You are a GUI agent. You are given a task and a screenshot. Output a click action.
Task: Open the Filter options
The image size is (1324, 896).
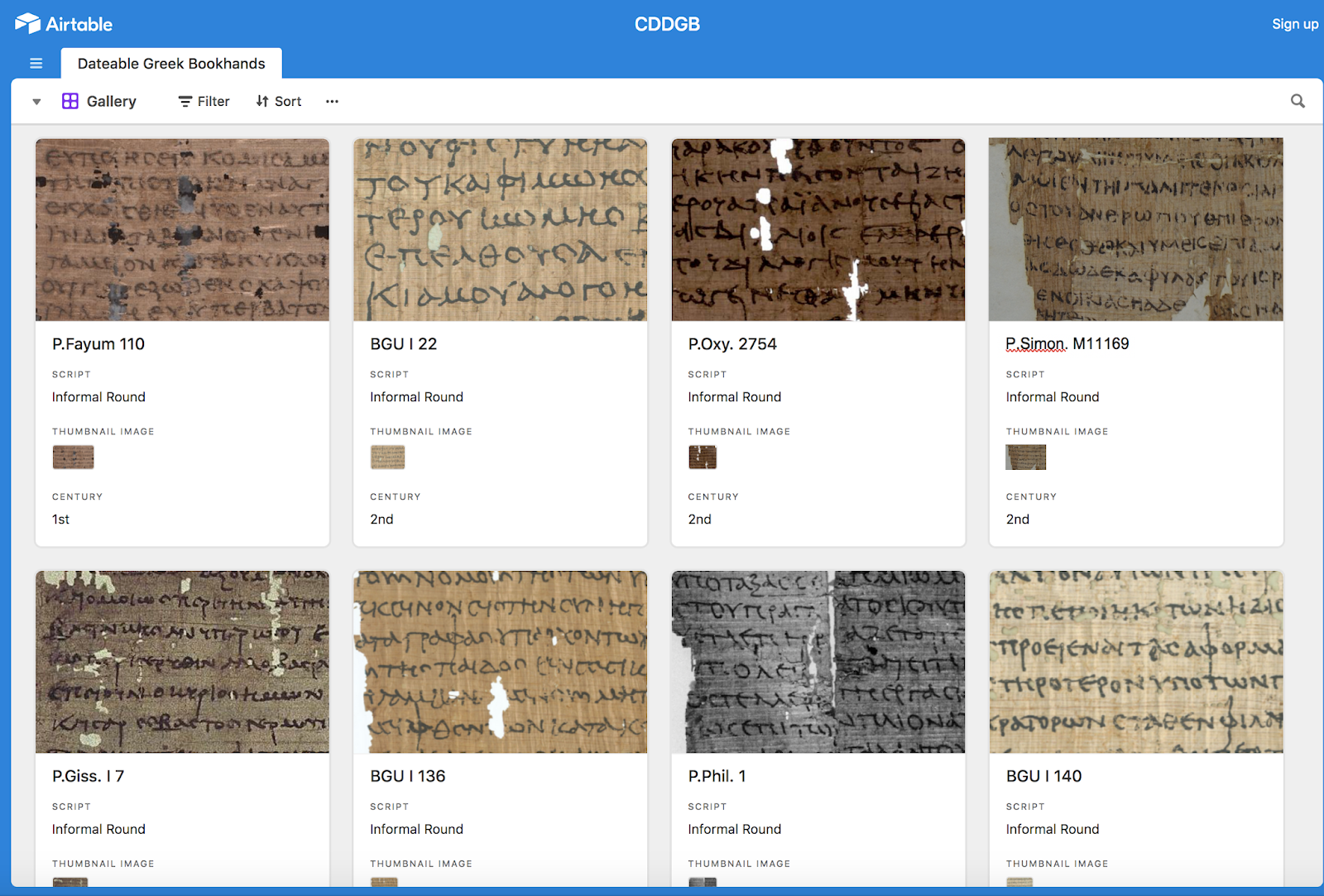204,101
